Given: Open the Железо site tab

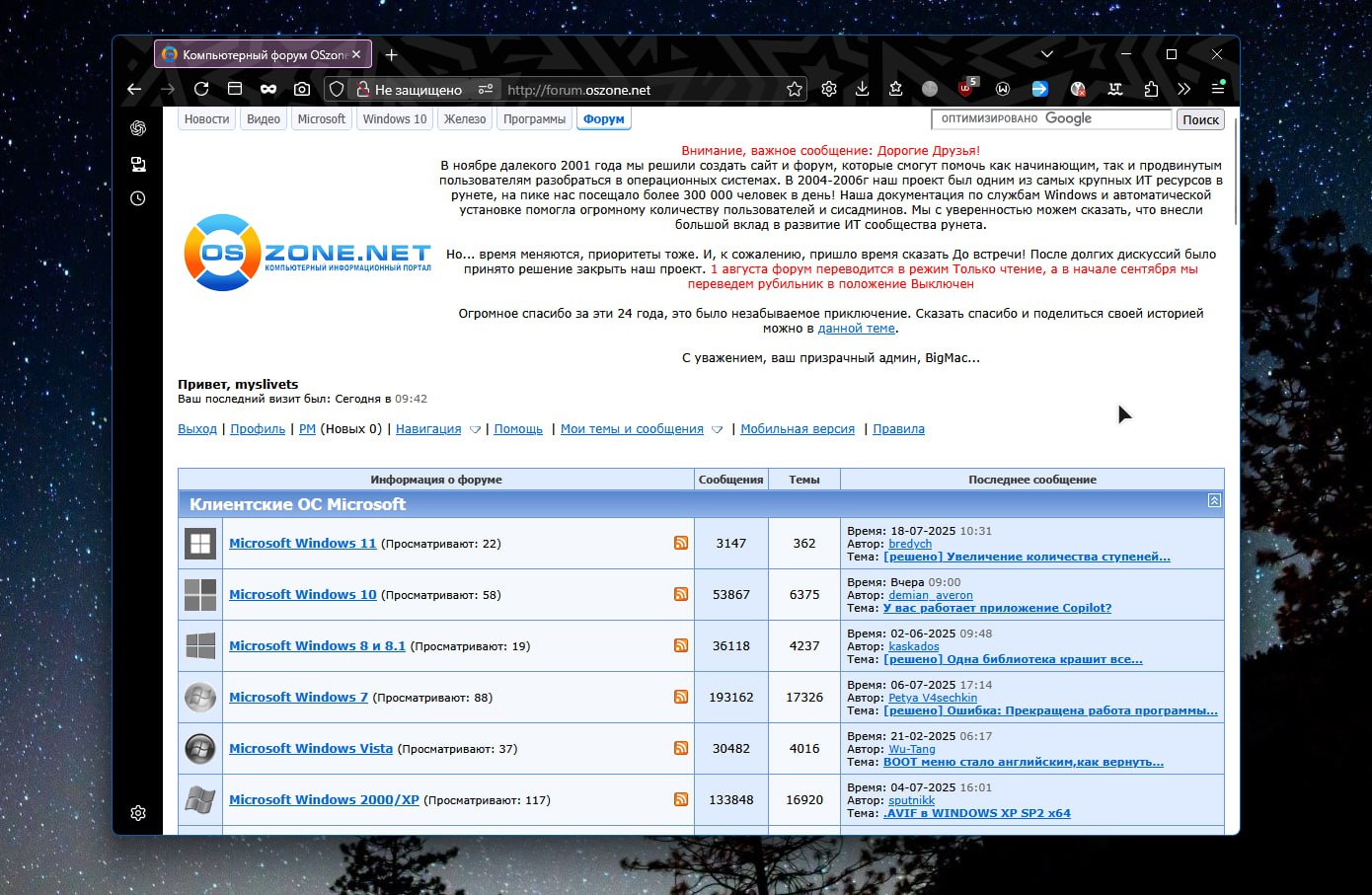Looking at the screenshot, I should [x=465, y=119].
